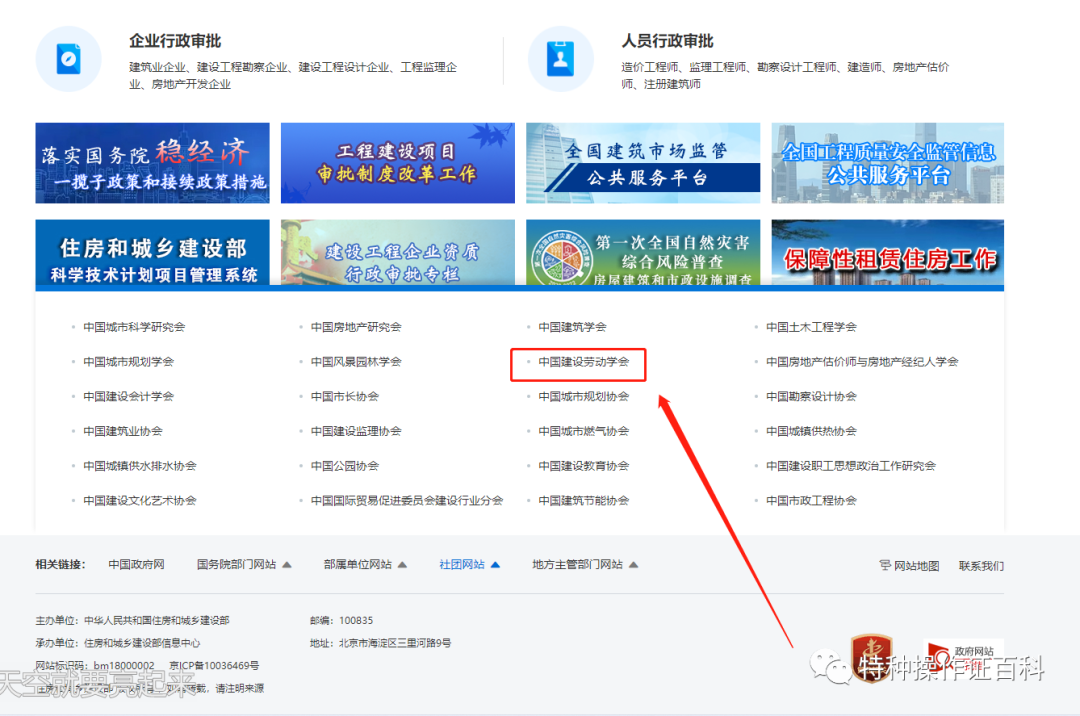Image resolution: width=1080 pixels, height=716 pixels.
Task: Click 主办单位 中华人民共和国住房和城乡建设部 text
Action: 132,620
